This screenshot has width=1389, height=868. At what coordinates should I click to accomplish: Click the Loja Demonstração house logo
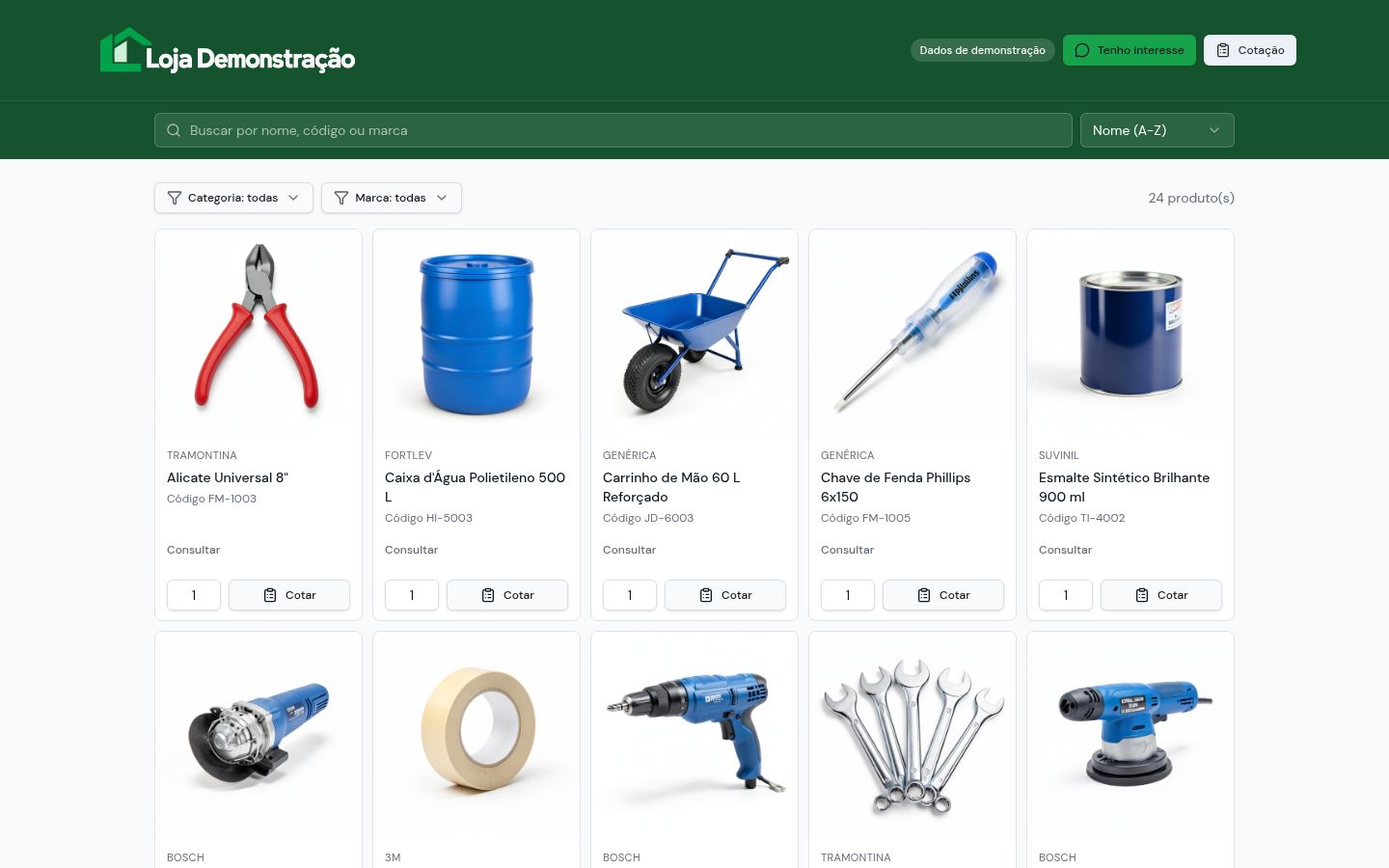pos(228,50)
